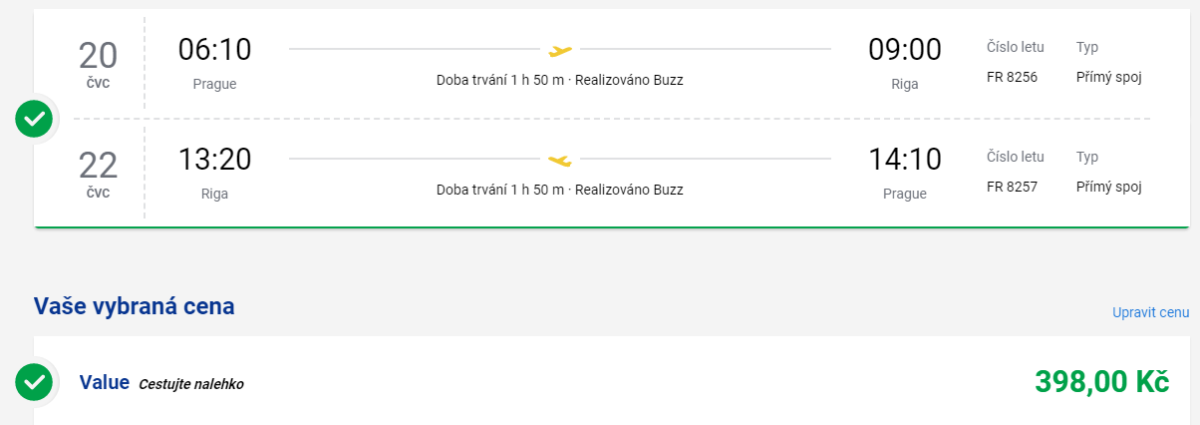This screenshot has height=425, width=1200.
Task: Click the 06:10 Prague departure time
Action: [215, 50]
